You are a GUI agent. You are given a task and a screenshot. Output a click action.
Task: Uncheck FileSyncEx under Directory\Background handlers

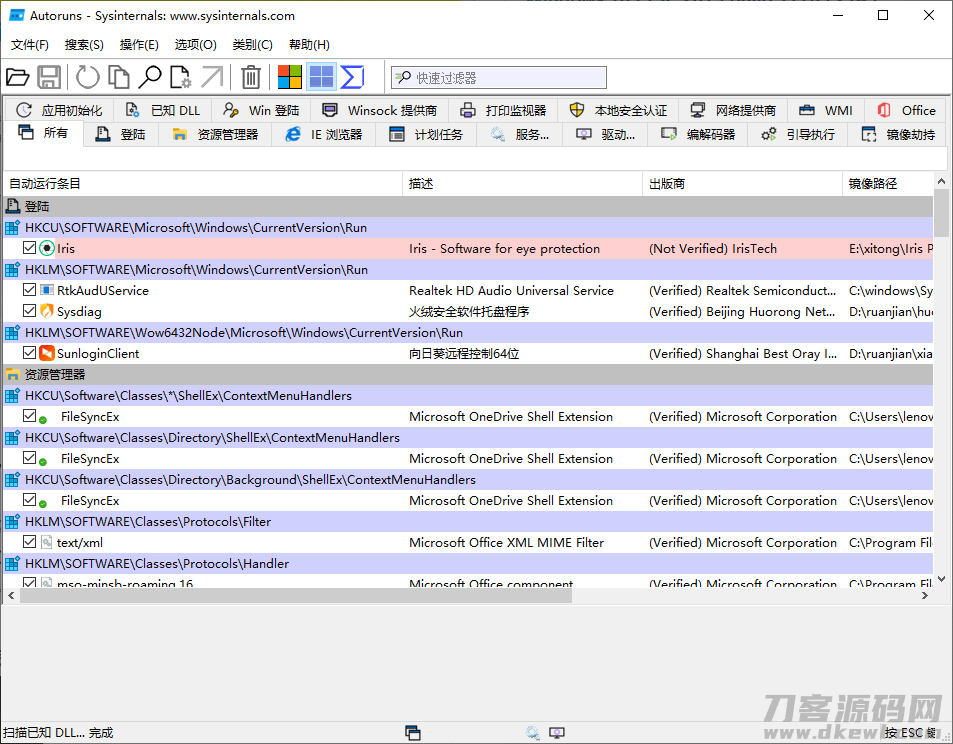click(x=29, y=500)
